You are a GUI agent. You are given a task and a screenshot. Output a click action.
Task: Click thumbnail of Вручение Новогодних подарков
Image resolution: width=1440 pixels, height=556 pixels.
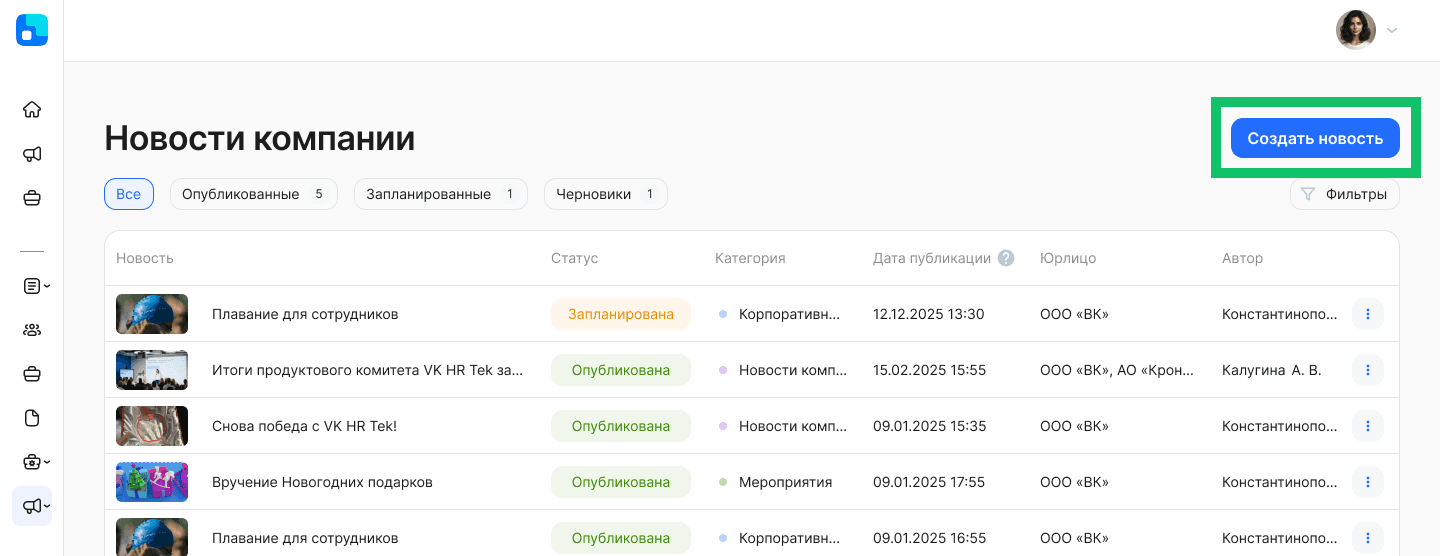(152, 482)
